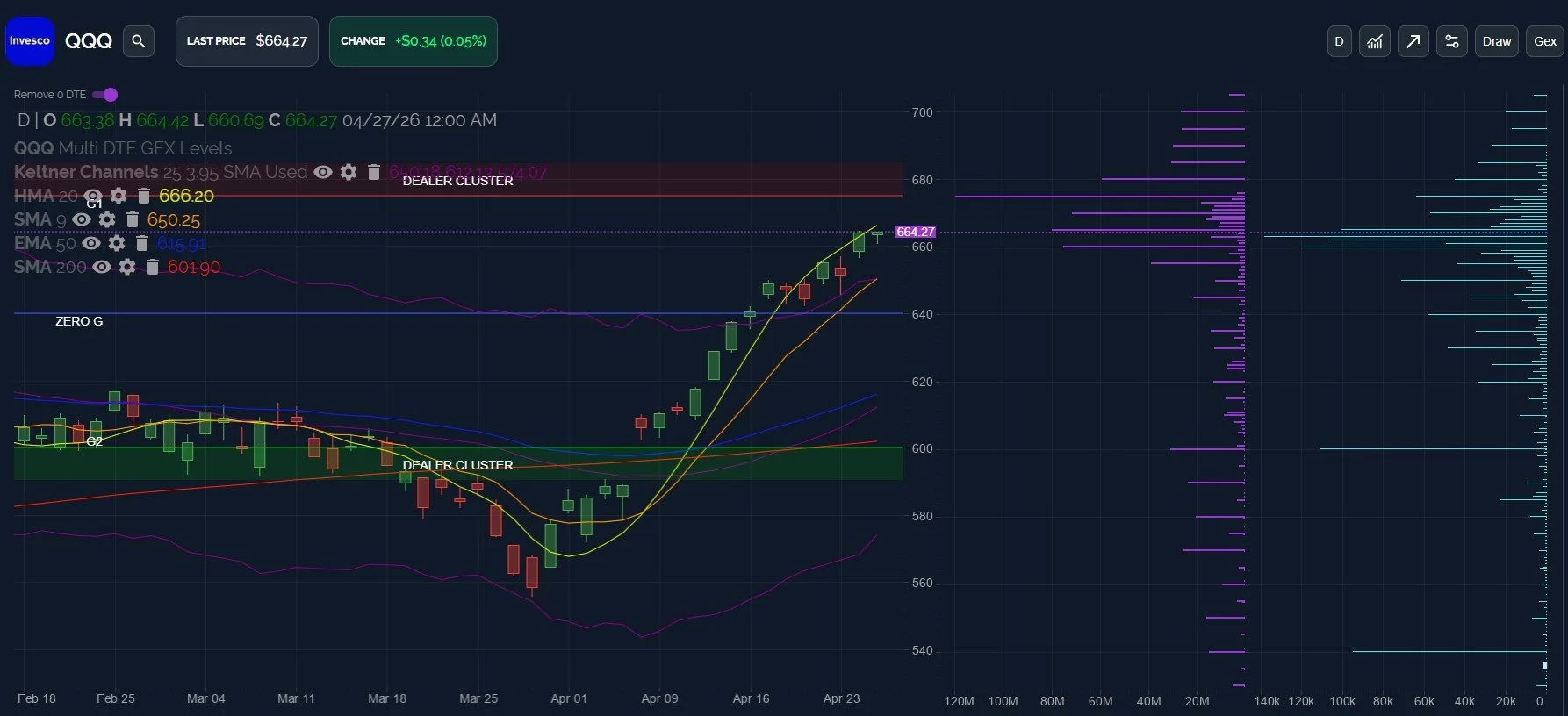Toggle visibility of SMA 9 indicator

click(x=82, y=219)
